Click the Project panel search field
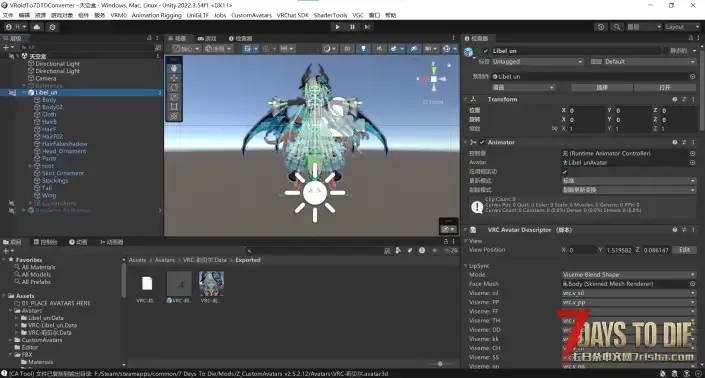Screen dimensions: 705x378 [x=313, y=251]
